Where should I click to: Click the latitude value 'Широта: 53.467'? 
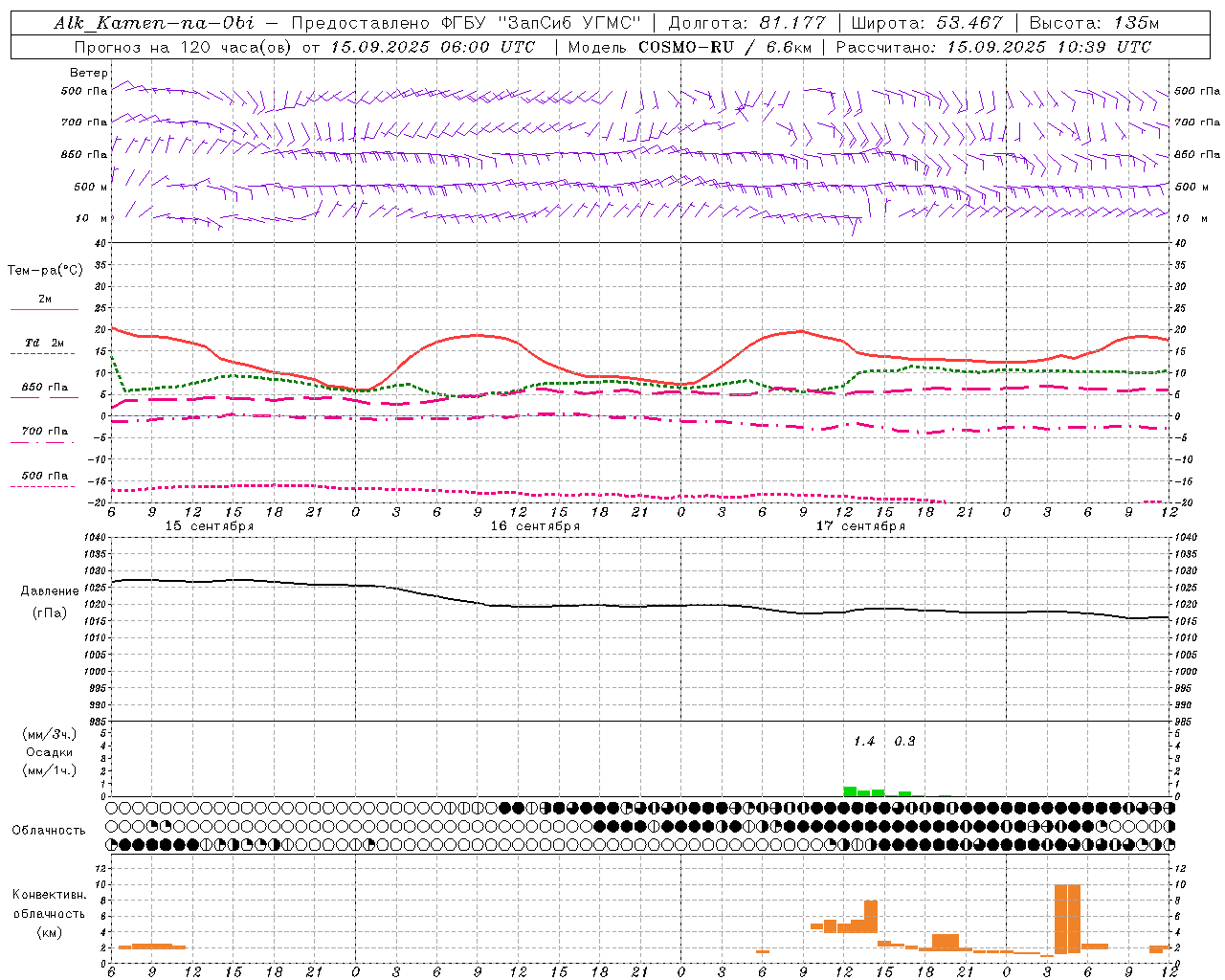tap(926, 23)
